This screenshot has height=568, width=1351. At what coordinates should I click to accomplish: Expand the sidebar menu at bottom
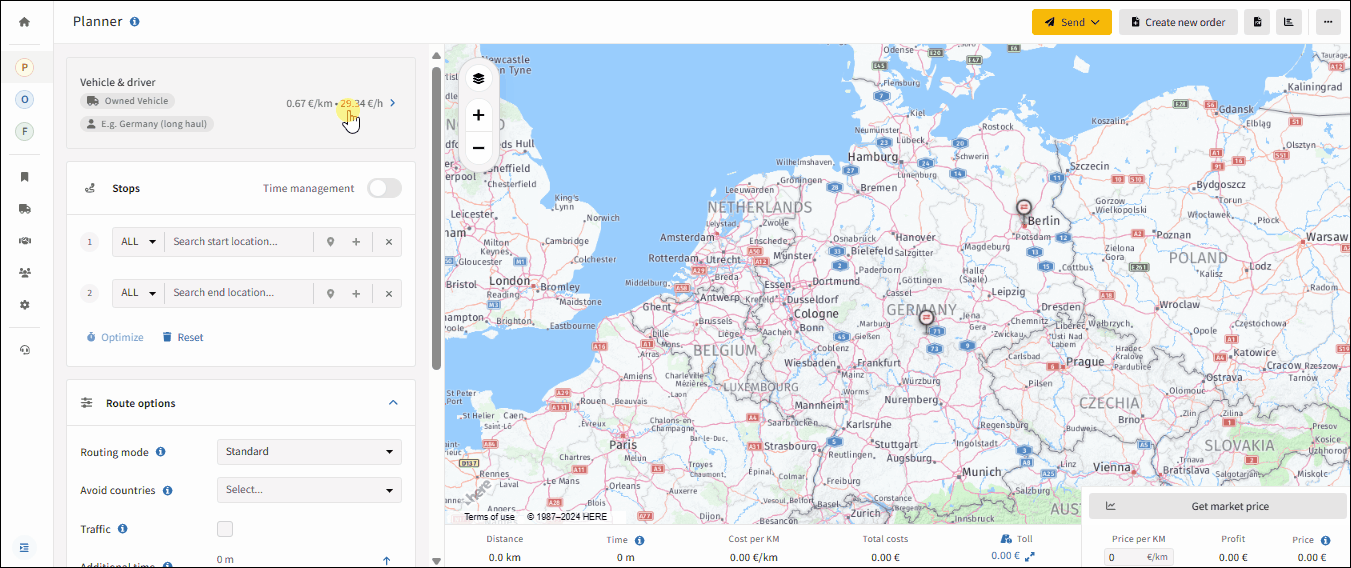(x=25, y=547)
